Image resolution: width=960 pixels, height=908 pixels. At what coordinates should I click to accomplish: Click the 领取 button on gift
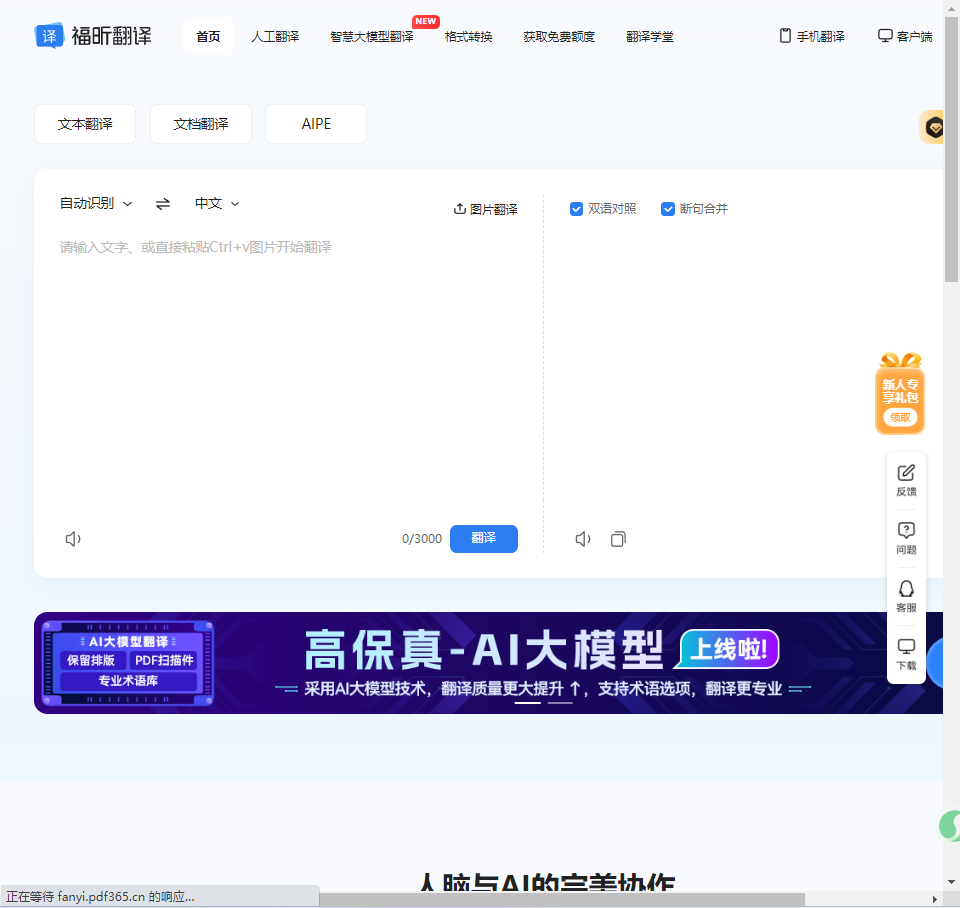pyautogui.click(x=900, y=418)
